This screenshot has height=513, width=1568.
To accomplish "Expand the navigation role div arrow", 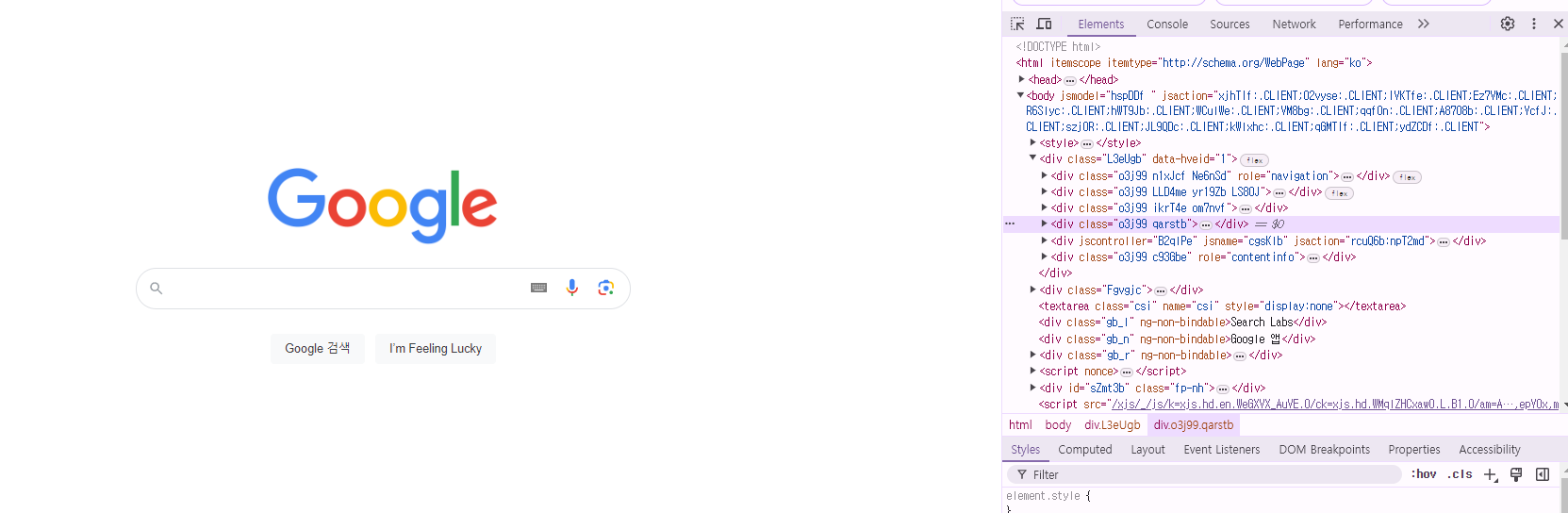I will (x=1045, y=175).
